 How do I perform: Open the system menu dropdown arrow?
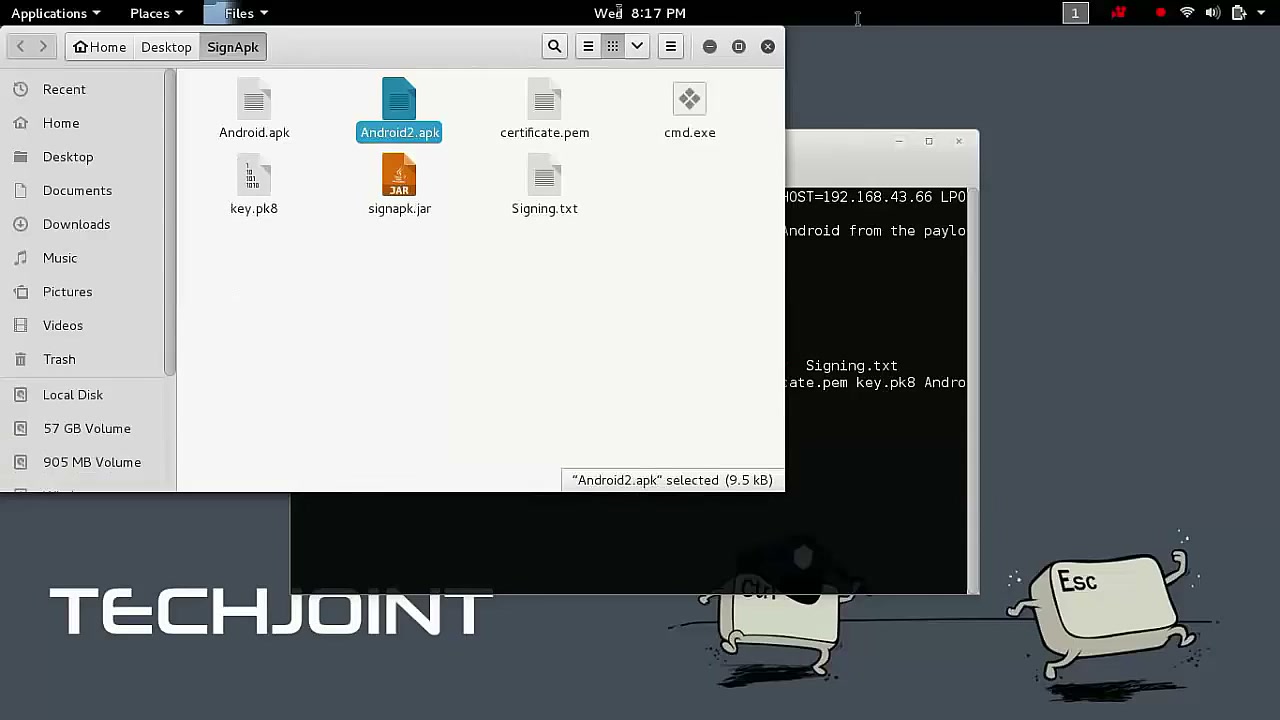tap(1263, 13)
